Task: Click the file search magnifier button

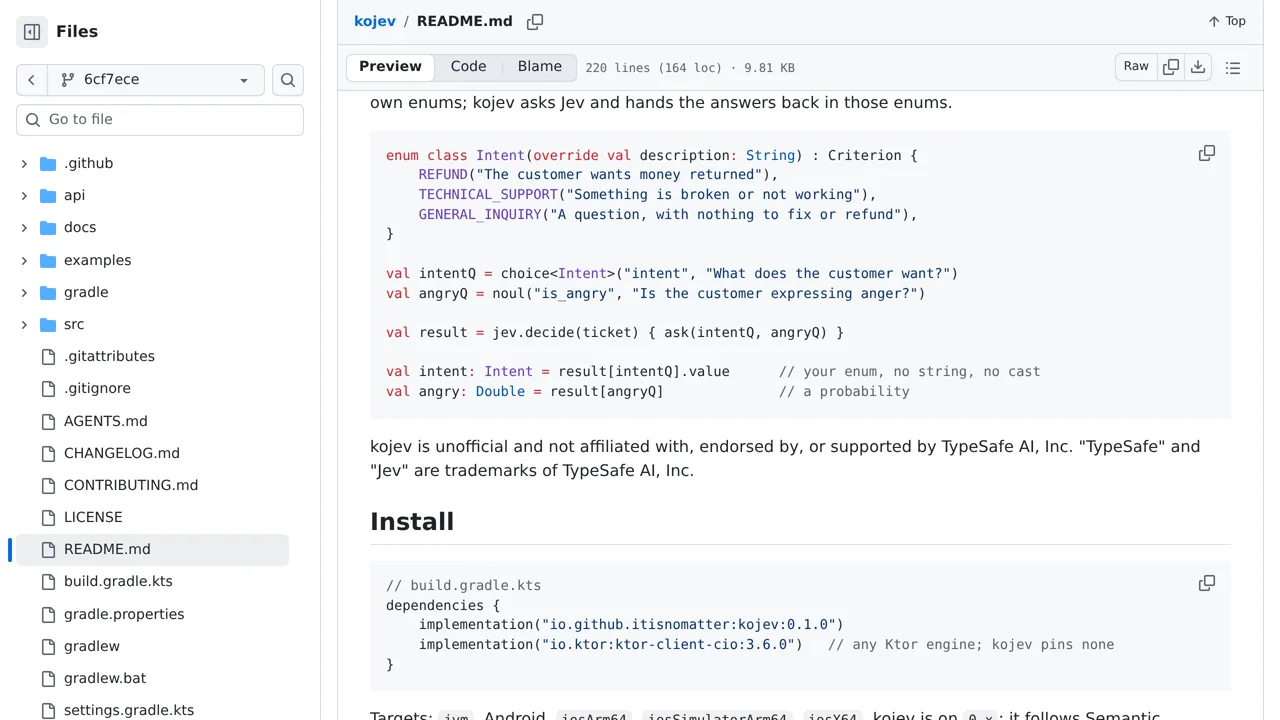Action: point(288,80)
